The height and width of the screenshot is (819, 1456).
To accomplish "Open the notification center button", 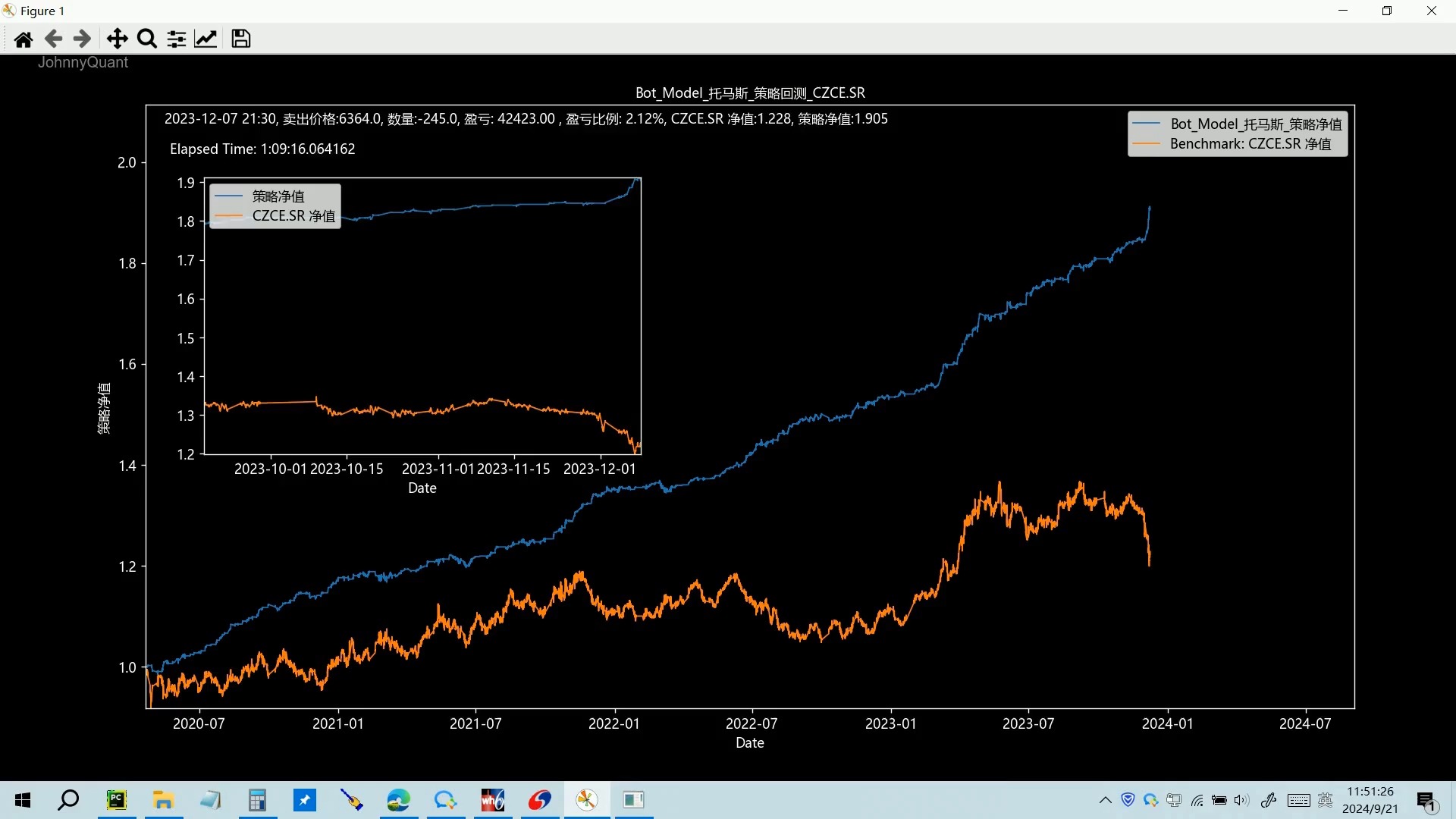I will [1426, 800].
